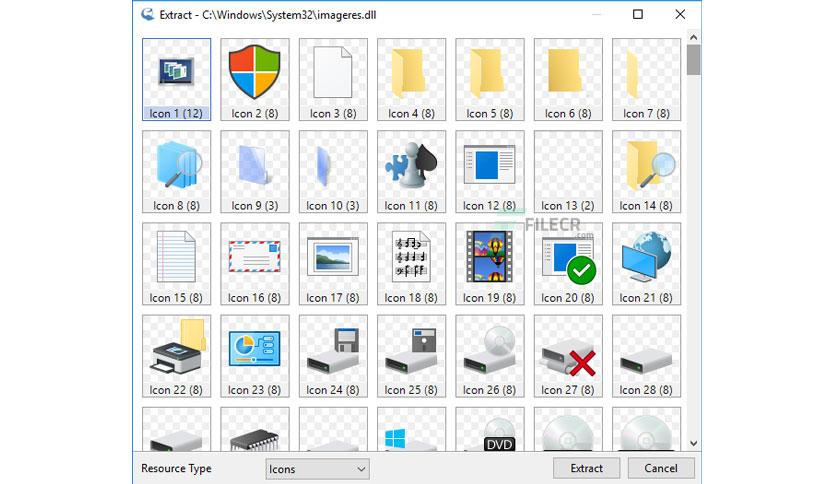
Task: Click the vertical scrollbar thumb
Action: pos(693,60)
